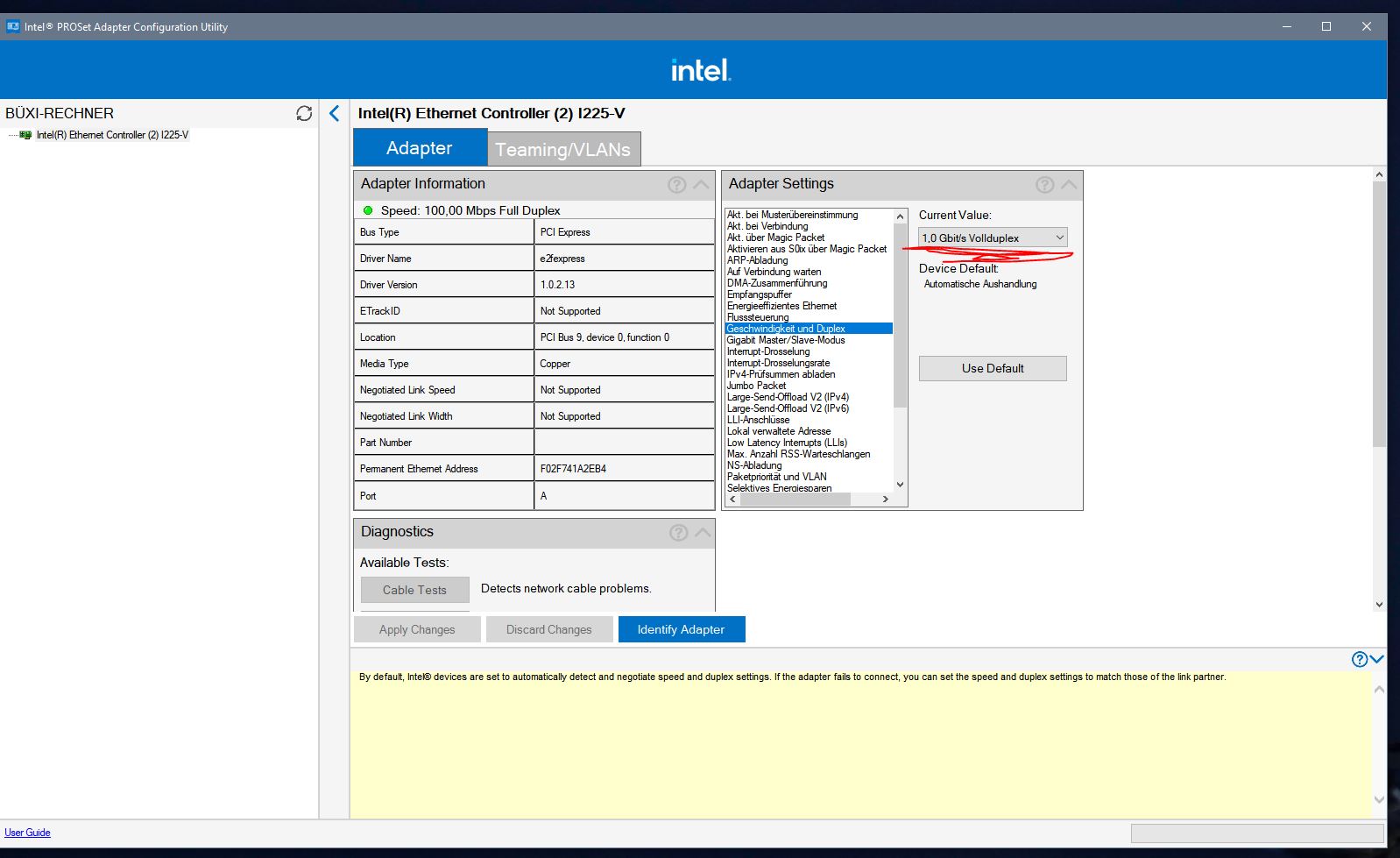Select 'Aktivieren aus S0ix über Magic Packet'

(x=807, y=249)
